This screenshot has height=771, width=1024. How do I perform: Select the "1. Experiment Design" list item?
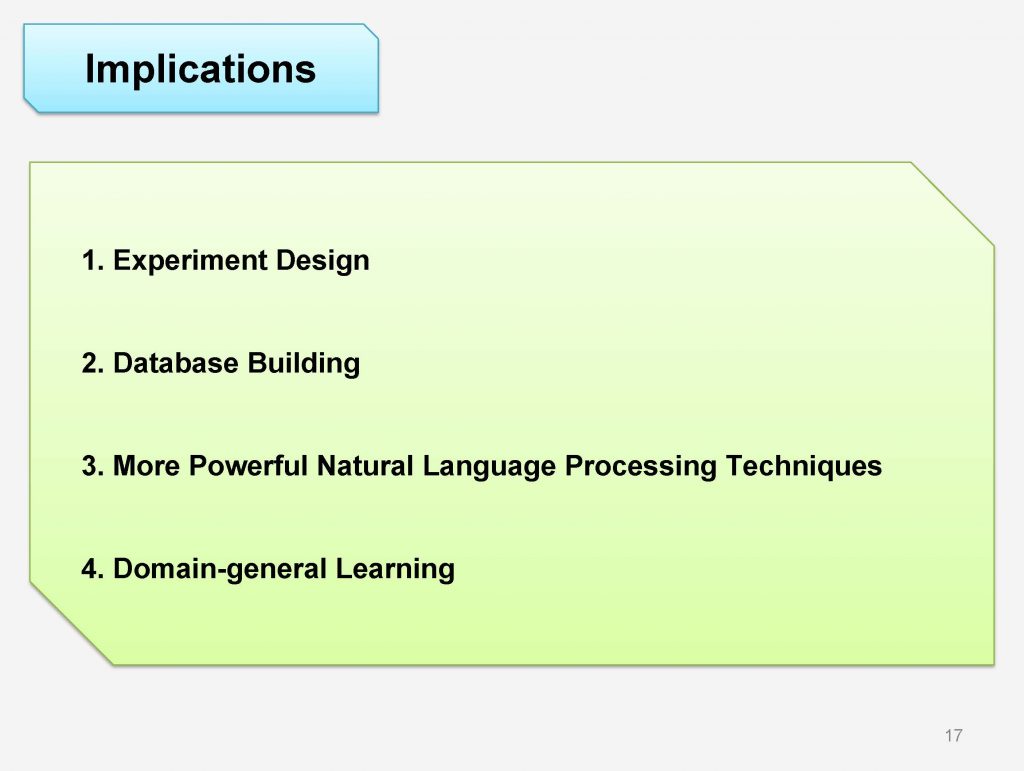point(225,261)
